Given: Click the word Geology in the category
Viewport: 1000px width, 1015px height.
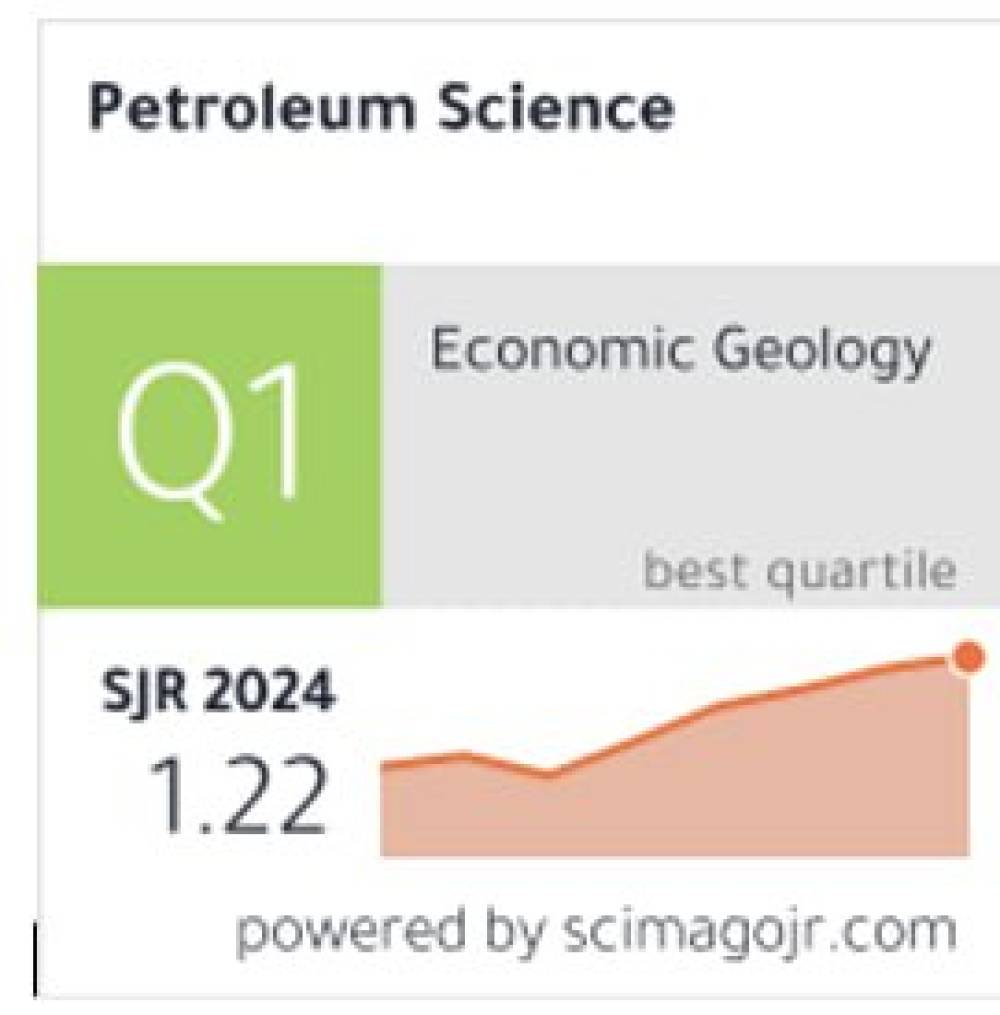Looking at the screenshot, I should (830, 353).
